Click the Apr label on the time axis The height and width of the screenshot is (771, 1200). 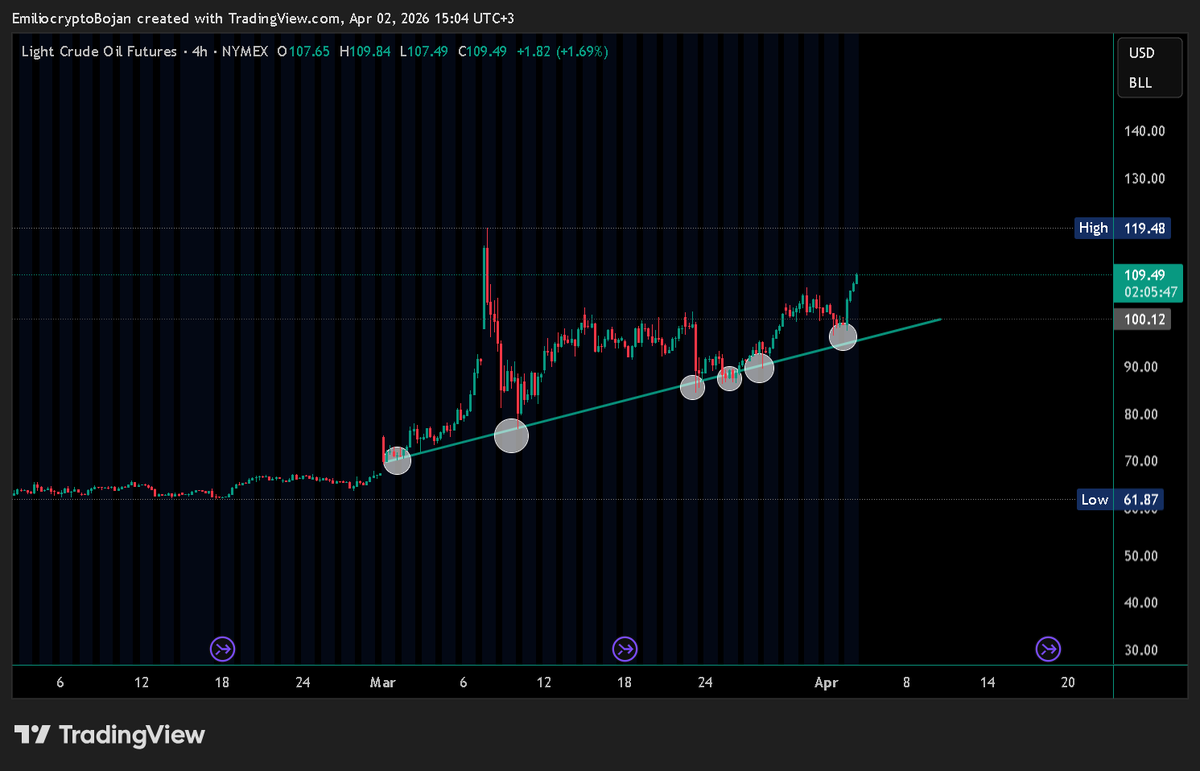(x=825, y=682)
